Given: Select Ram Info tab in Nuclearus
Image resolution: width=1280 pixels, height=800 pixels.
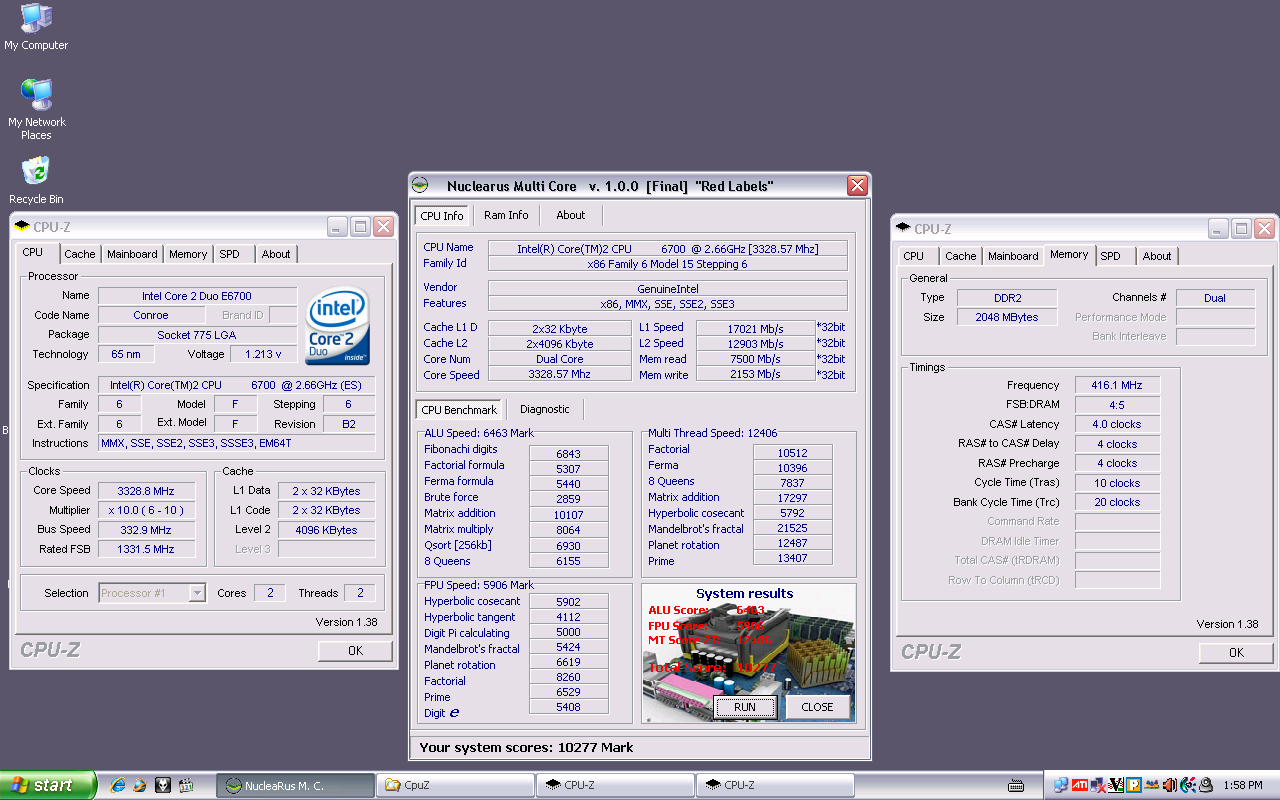Looking at the screenshot, I should click(x=506, y=215).
